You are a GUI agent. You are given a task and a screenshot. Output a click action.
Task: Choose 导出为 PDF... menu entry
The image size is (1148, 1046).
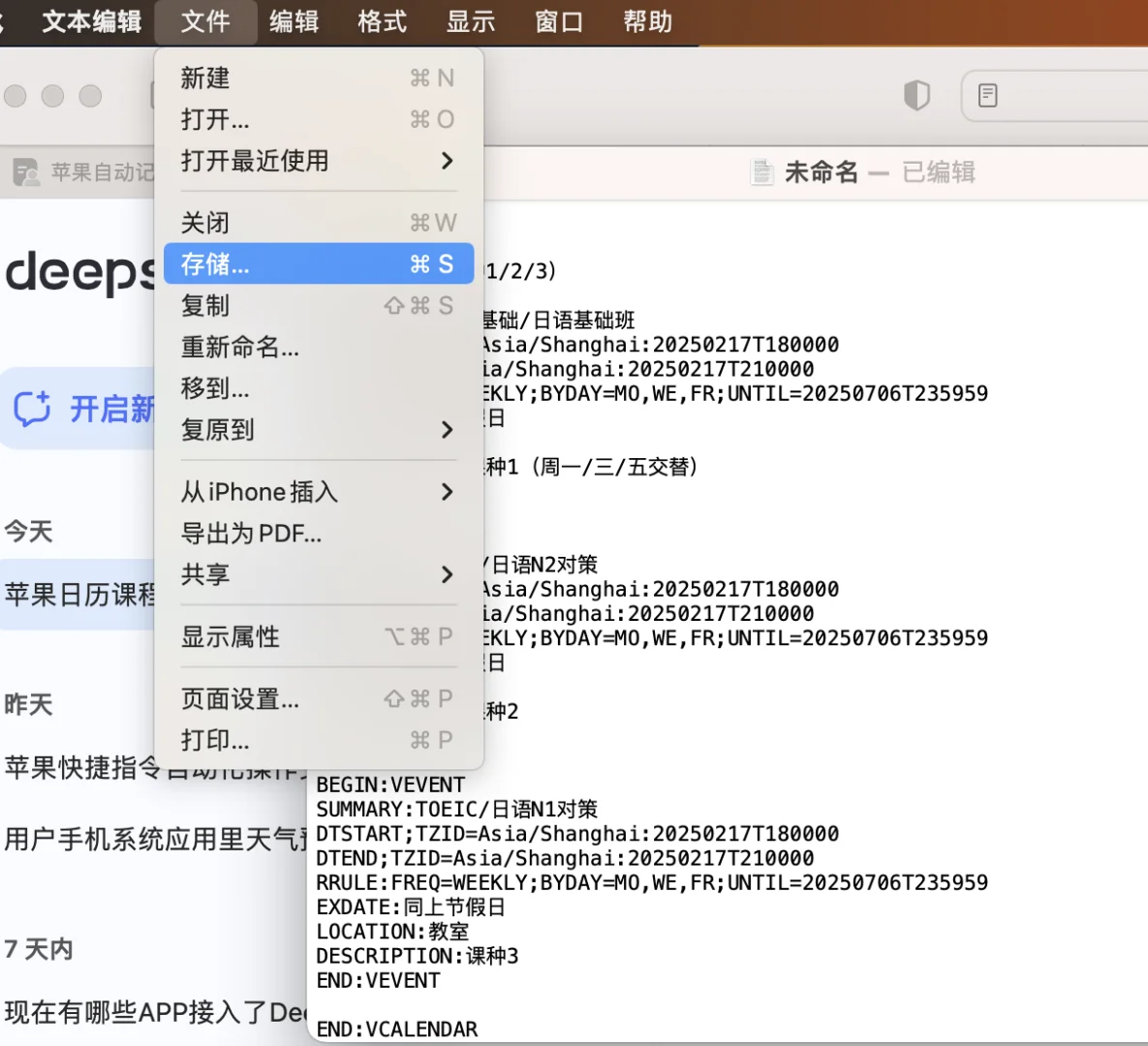point(319,533)
